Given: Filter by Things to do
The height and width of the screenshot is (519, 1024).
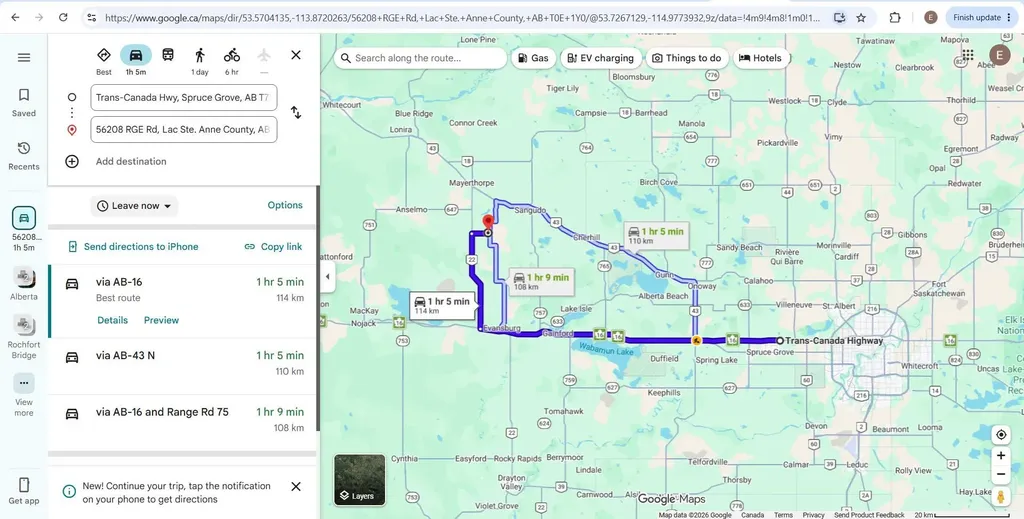Looking at the screenshot, I should (x=686, y=58).
